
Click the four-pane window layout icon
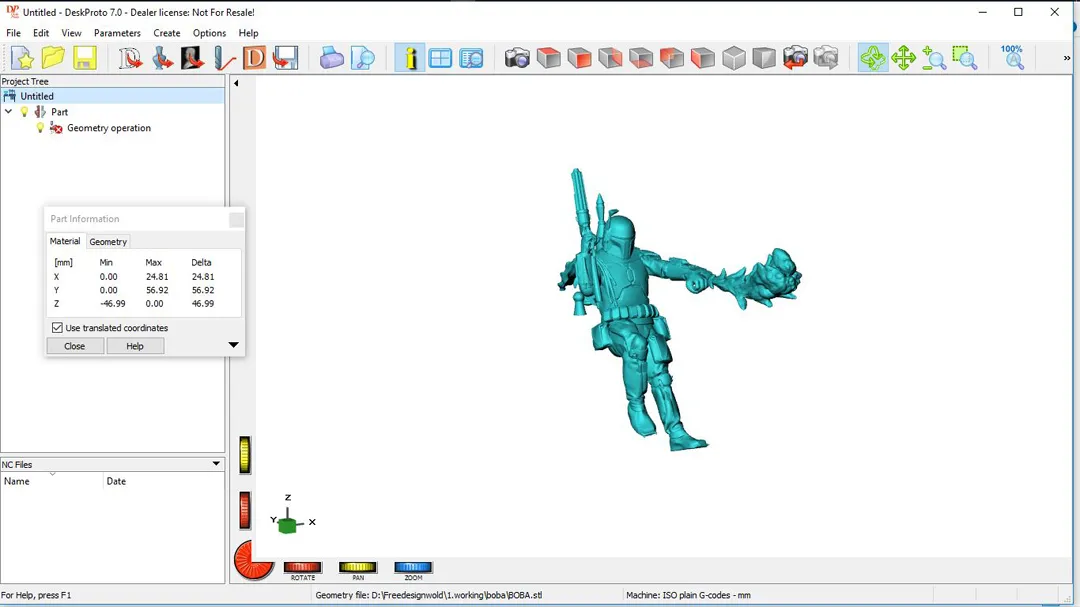[x=440, y=58]
